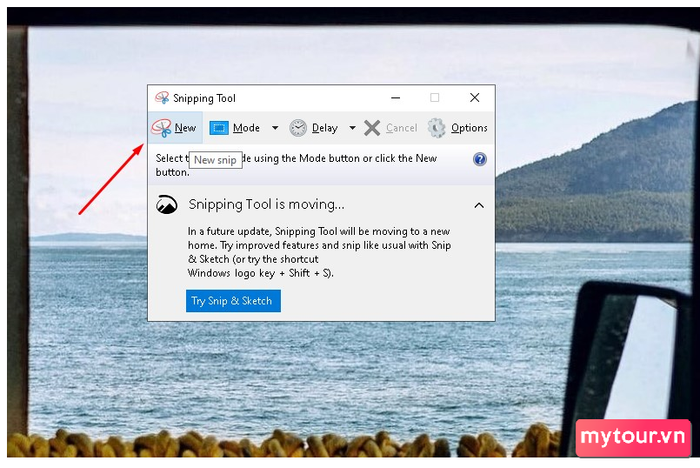Open the Mode rectangular snip button
The height and width of the screenshot is (468, 700).
(235, 128)
